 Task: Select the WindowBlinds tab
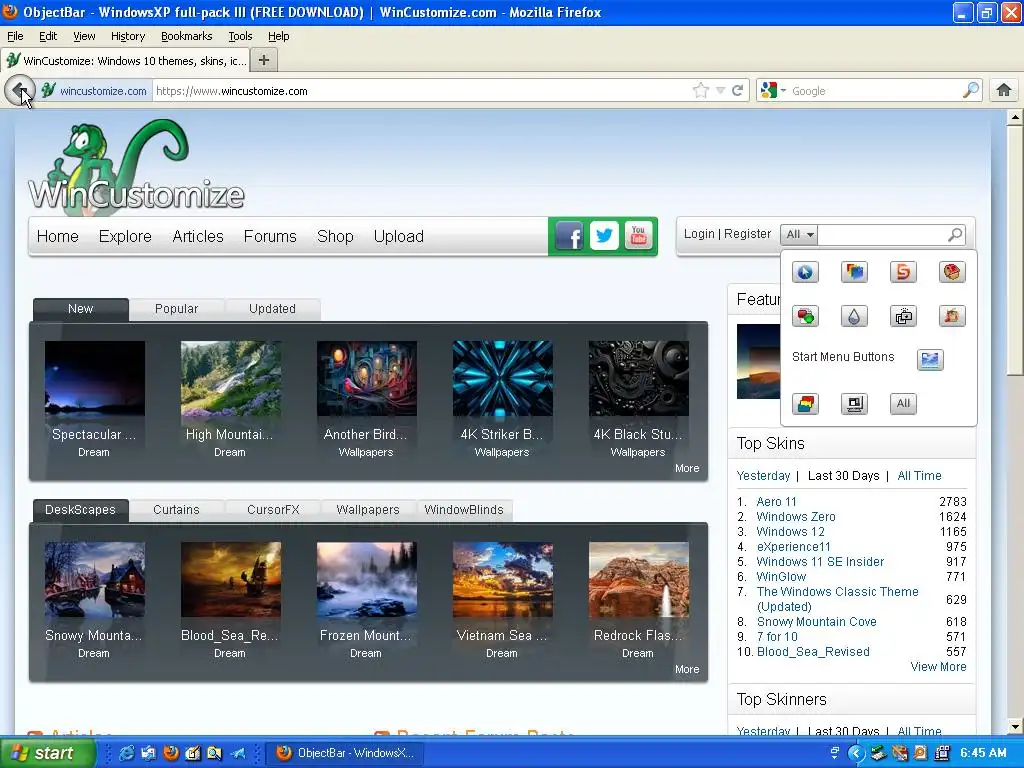tap(464, 509)
